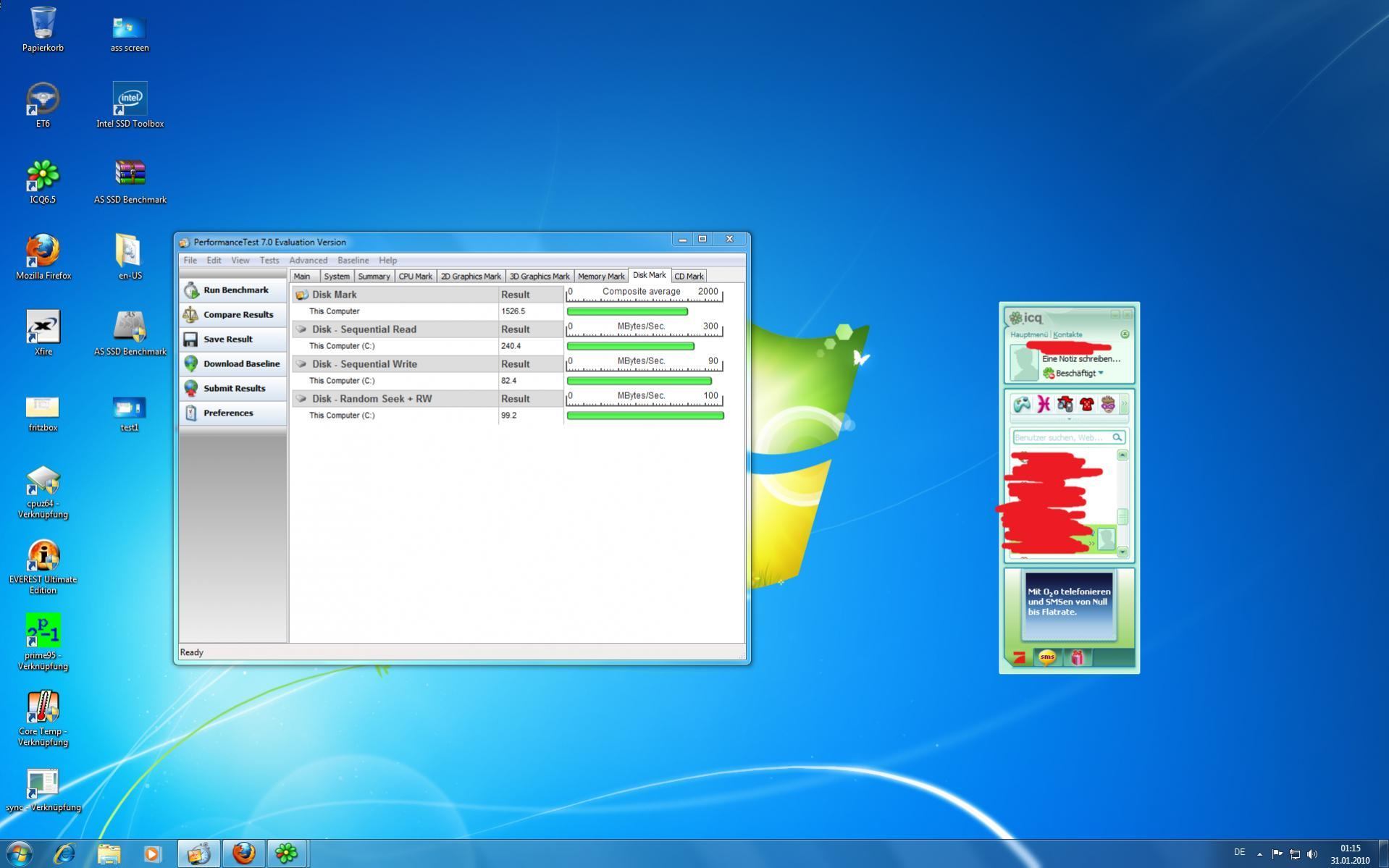Select the cpuz64 desktop shortcut

click(x=43, y=492)
